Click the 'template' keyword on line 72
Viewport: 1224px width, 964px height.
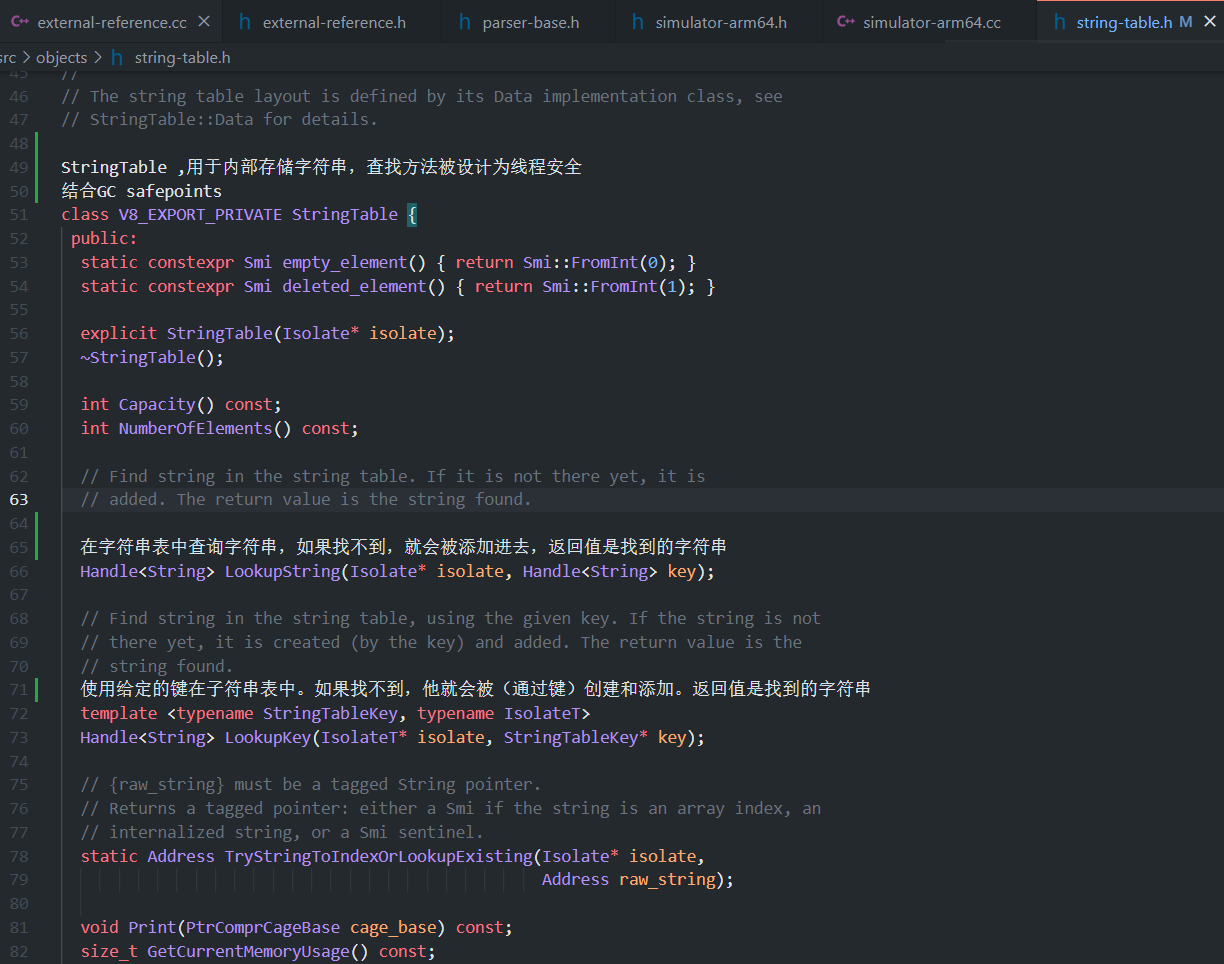pyautogui.click(x=119, y=713)
